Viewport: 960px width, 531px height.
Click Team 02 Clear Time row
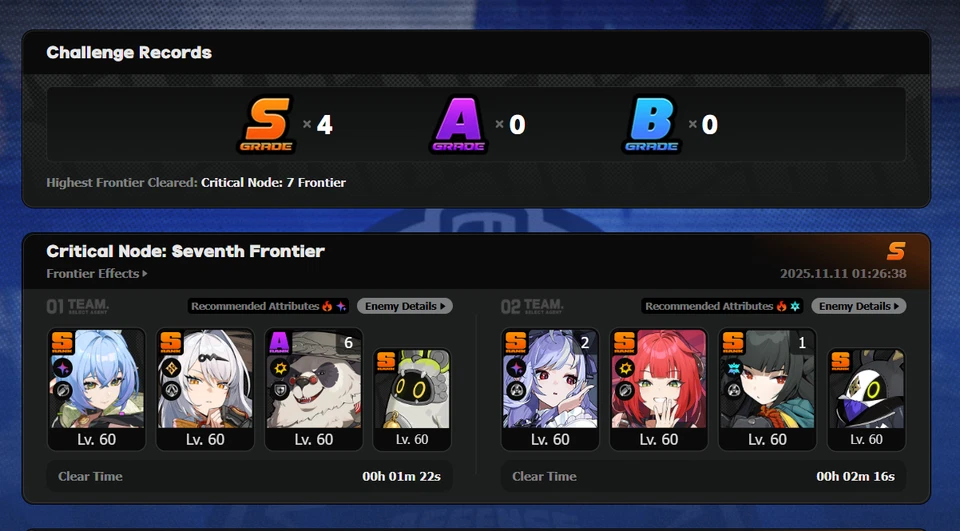[x=703, y=476]
